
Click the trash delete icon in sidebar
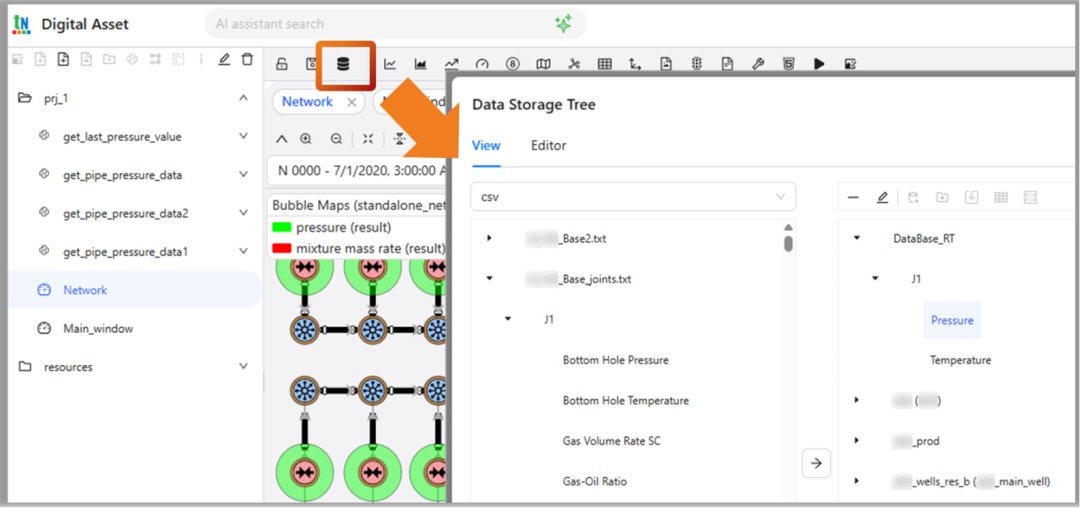[247, 60]
